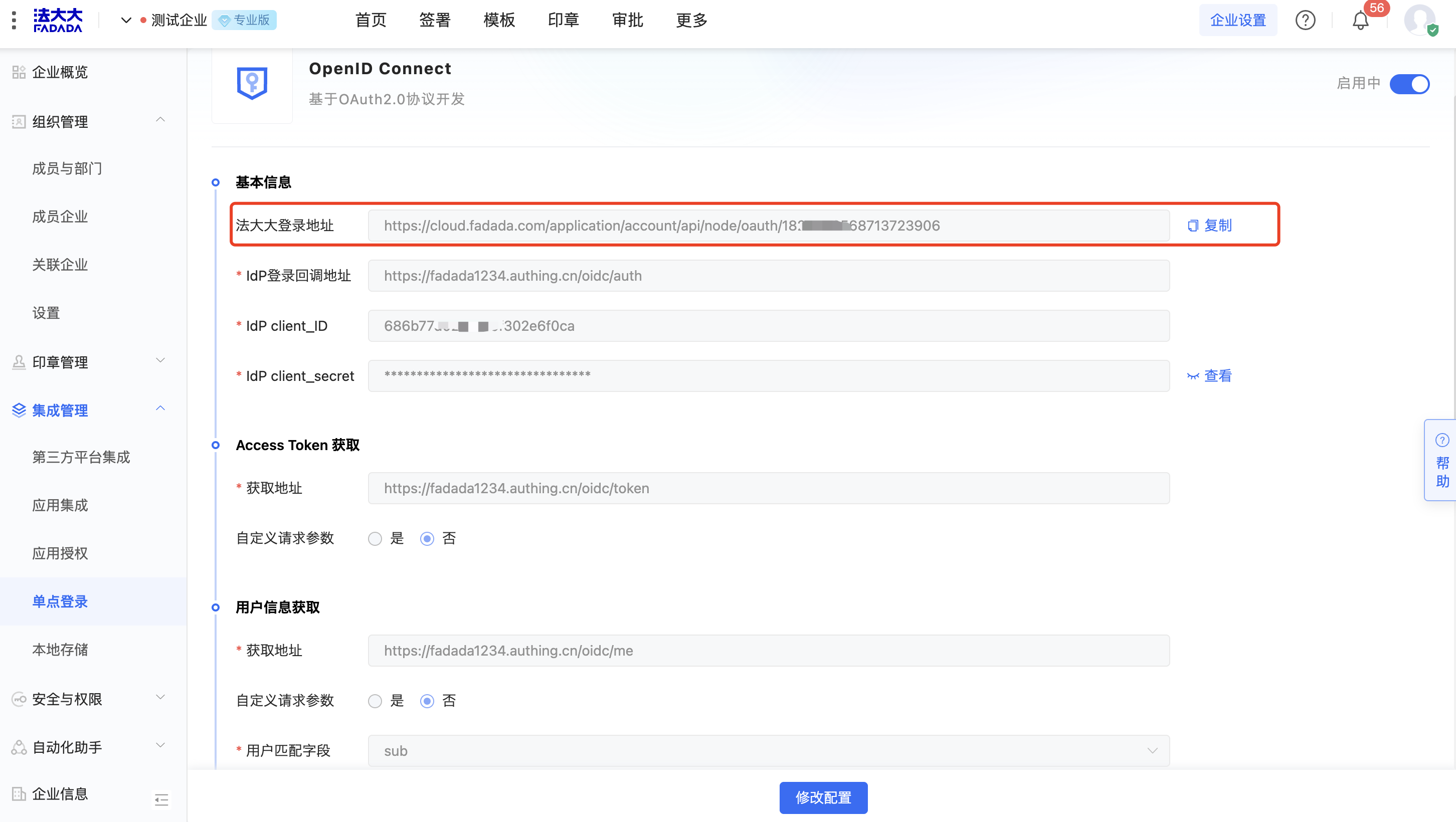Image resolution: width=1456 pixels, height=822 pixels.
Task: Click the 安全与权限 key icon
Action: 19,699
